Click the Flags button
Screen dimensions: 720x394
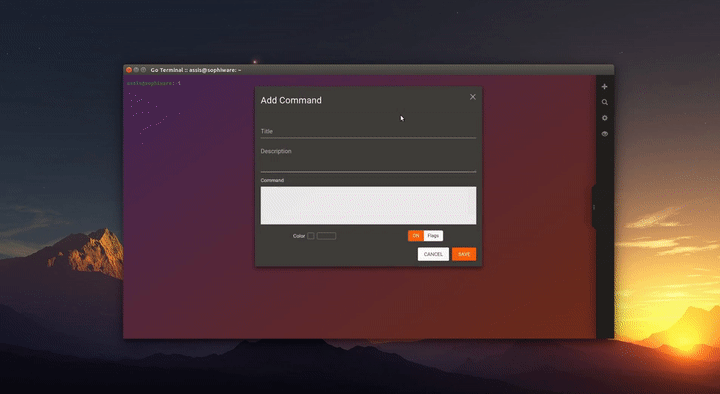433,236
